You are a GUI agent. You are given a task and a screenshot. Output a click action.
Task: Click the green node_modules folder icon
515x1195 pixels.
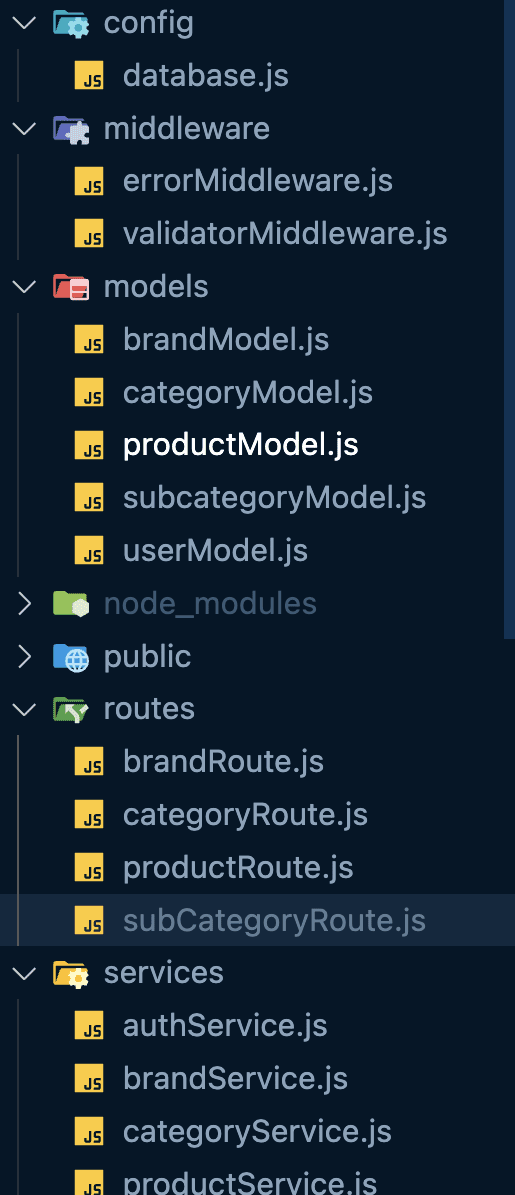71,604
